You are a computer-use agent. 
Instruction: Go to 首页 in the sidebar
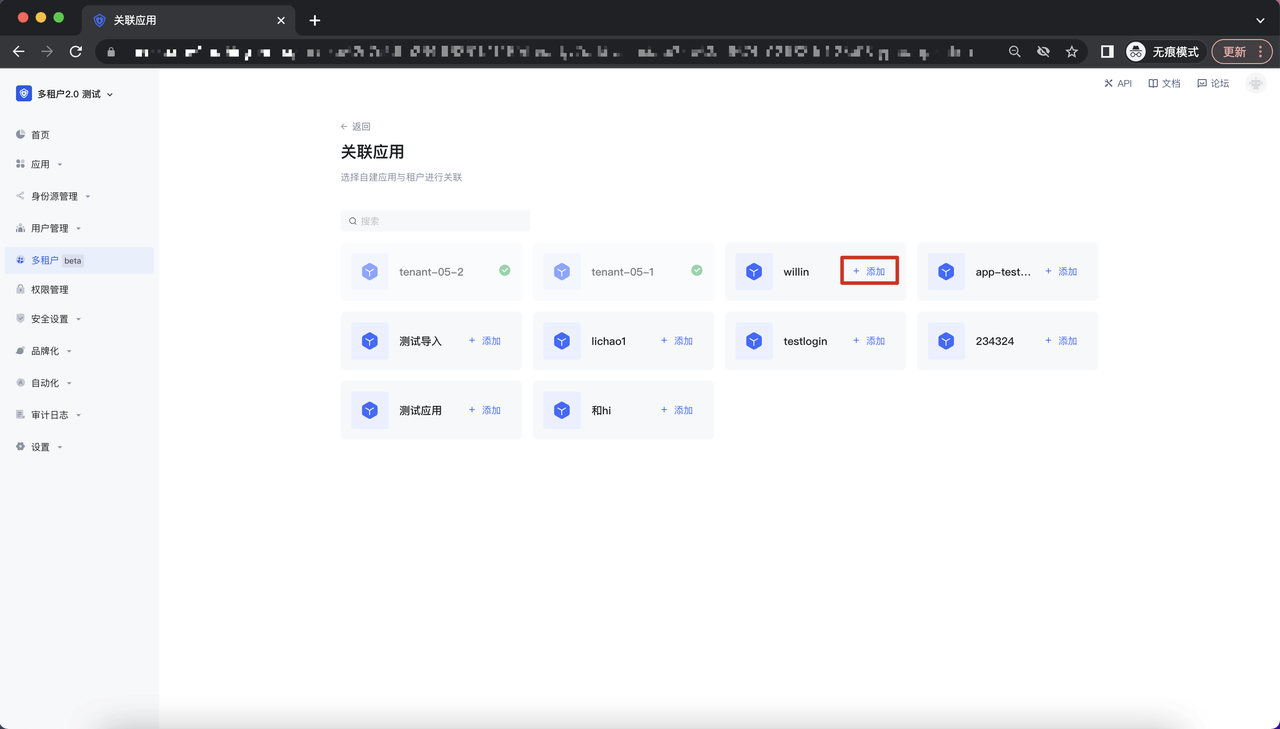[40, 135]
